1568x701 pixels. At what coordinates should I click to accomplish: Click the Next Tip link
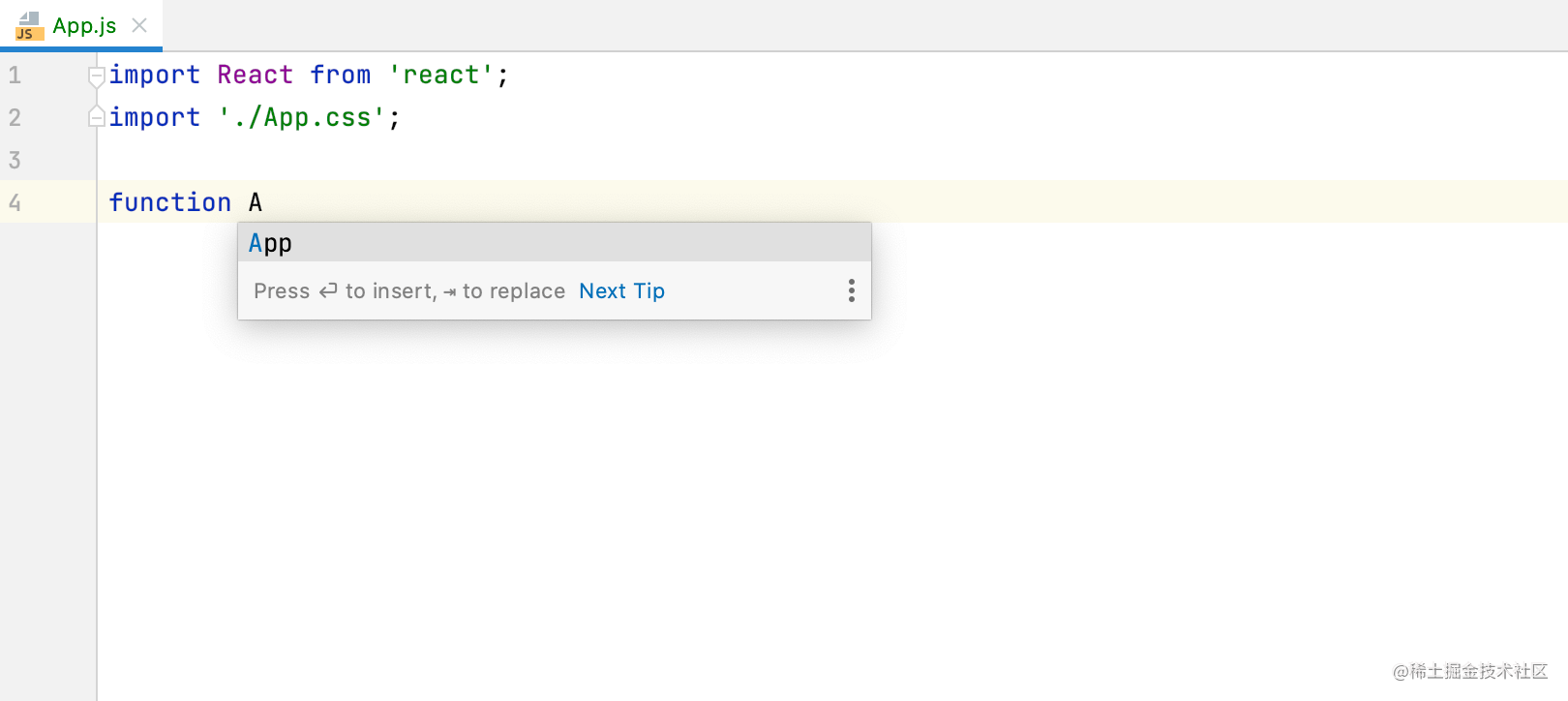[621, 291]
